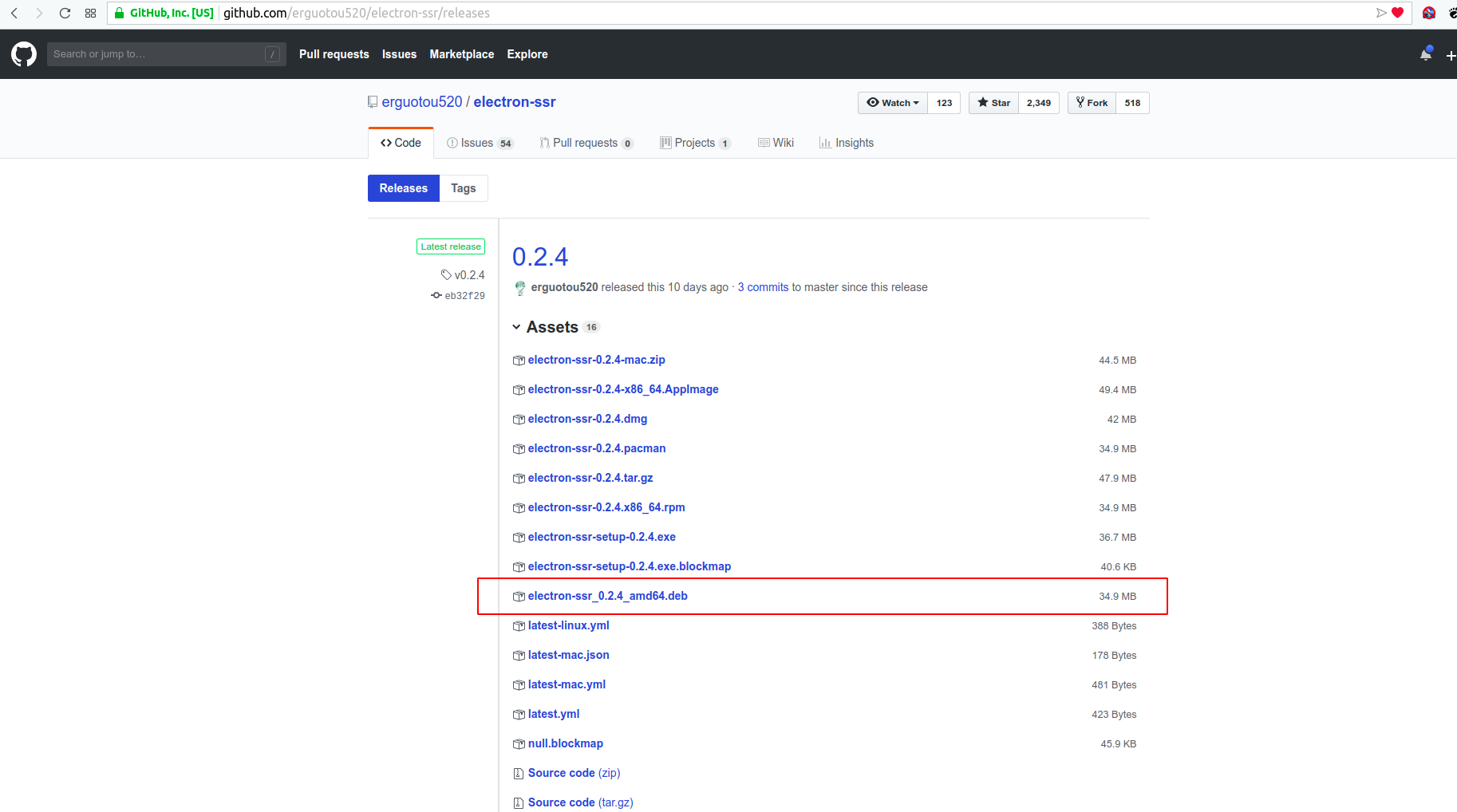The width and height of the screenshot is (1457, 812).
Task: Download electron-ssr_0.2.4_amd64.deb
Action: tap(608, 596)
